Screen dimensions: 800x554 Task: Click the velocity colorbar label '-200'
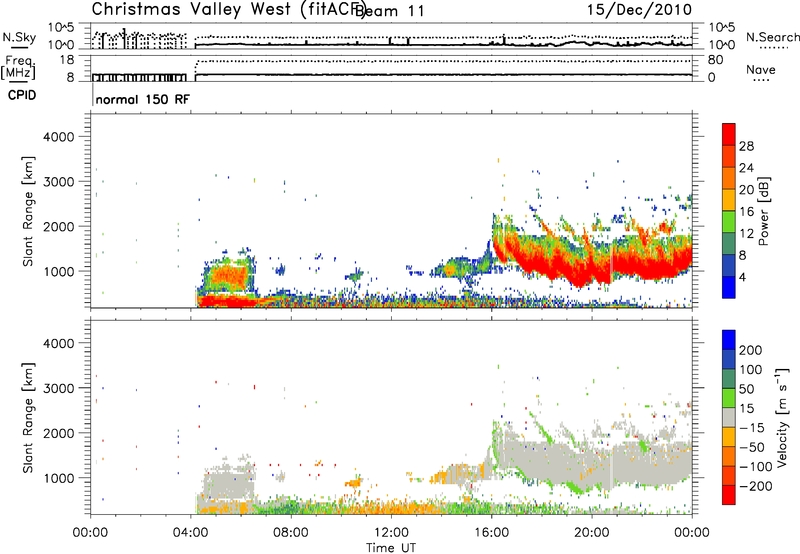(756, 486)
